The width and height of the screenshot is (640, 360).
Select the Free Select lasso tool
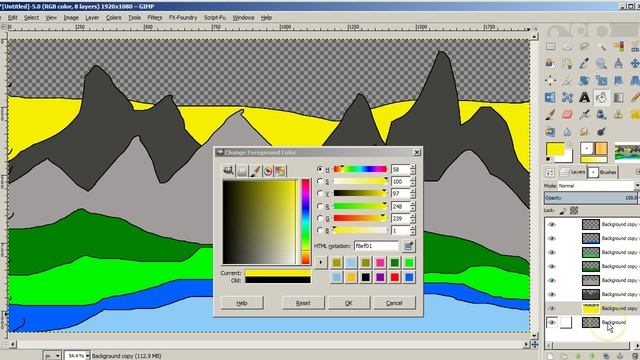584,47
